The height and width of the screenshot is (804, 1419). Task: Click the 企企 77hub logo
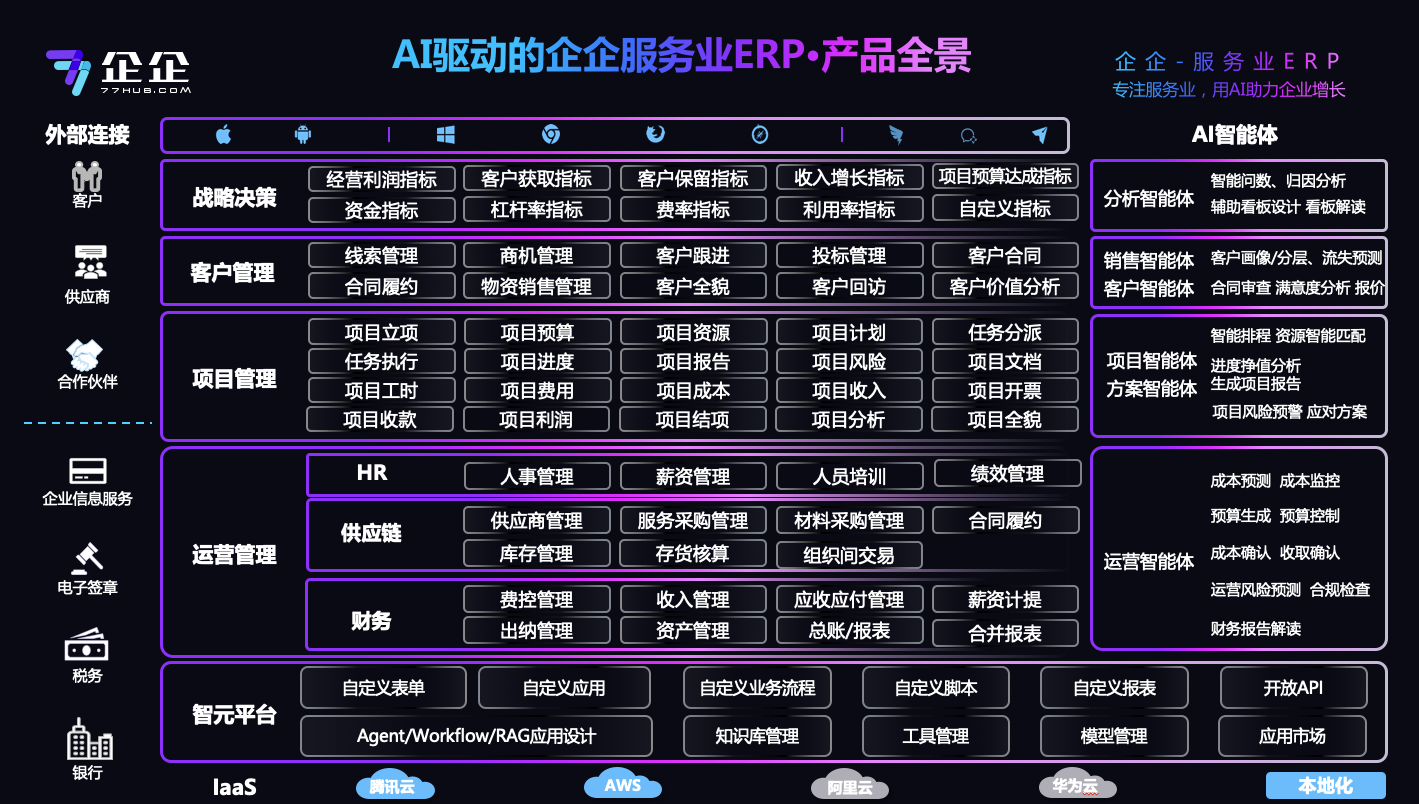118,70
